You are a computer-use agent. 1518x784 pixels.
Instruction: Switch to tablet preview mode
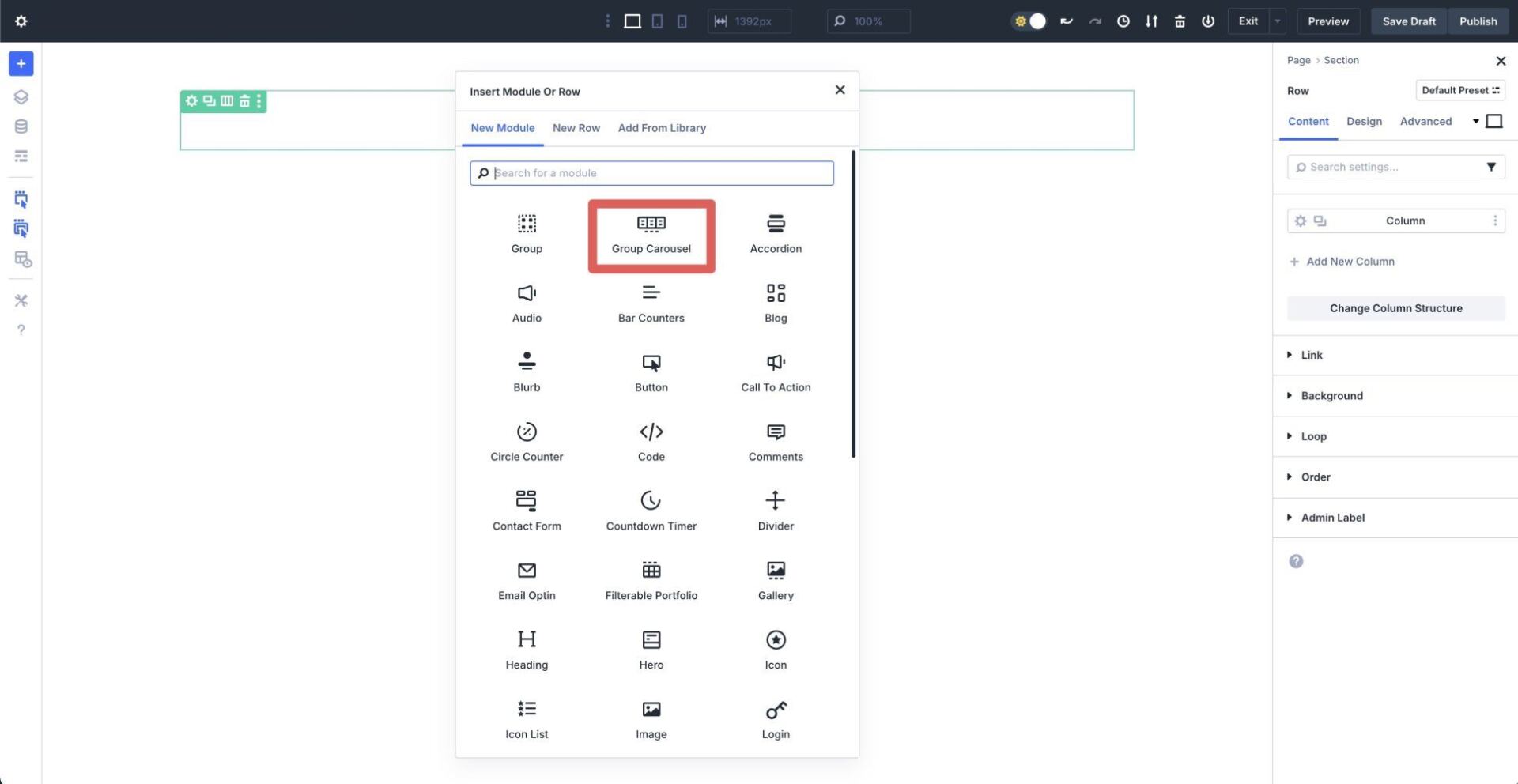(x=657, y=21)
